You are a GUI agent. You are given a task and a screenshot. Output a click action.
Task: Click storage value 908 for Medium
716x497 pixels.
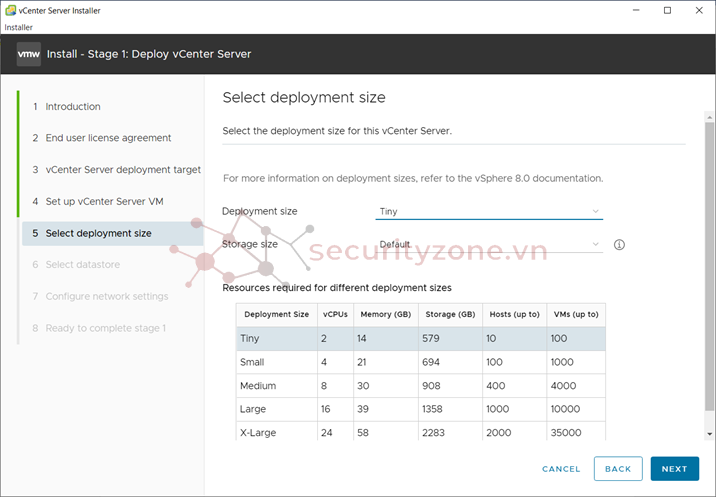click(431, 386)
